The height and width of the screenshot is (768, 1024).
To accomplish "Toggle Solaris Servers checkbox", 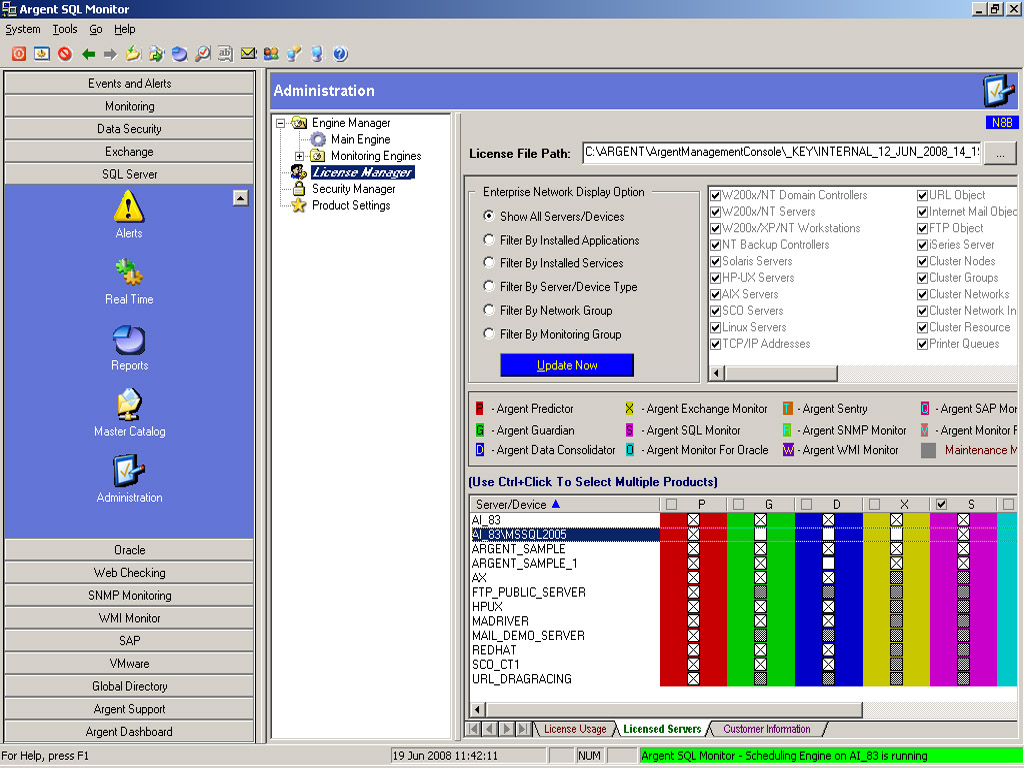I will (716, 261).
